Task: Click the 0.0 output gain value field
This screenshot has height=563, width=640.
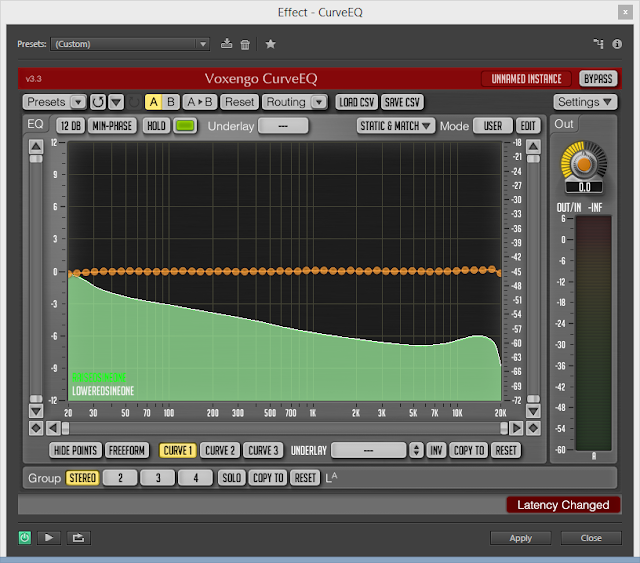Action: (x=584, y=187)
